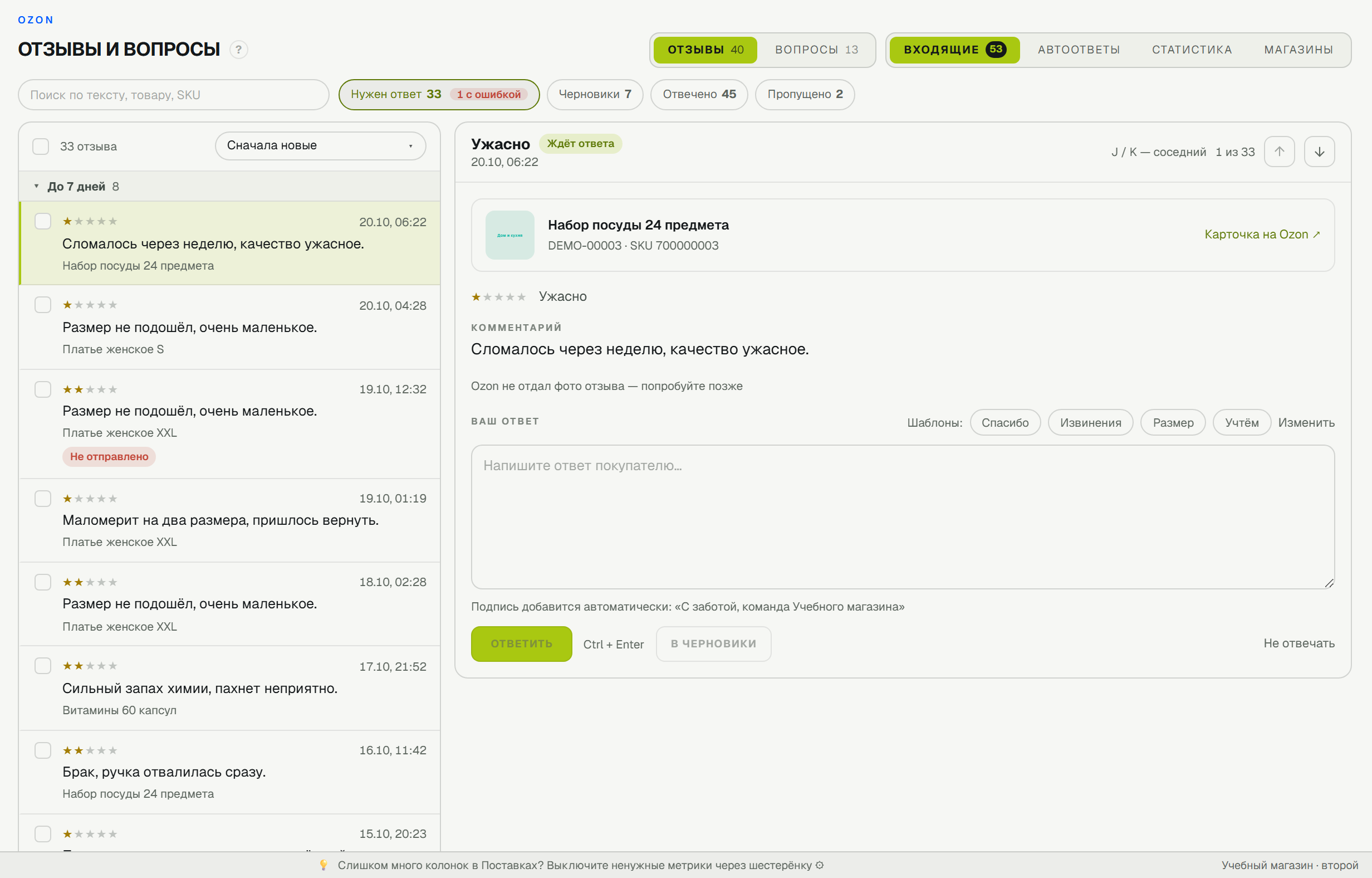Go to next review with down arrow
Viewport: 1372px width, 878px height.
point(1319,152)
